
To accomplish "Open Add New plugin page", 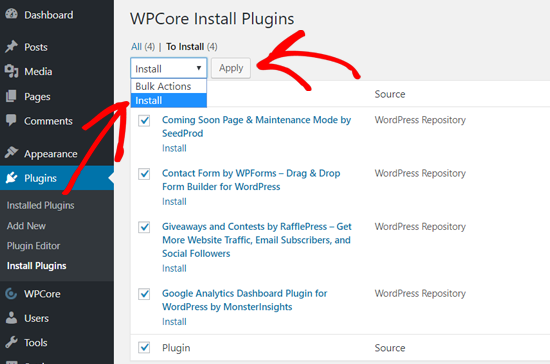I will coord(26,226).
